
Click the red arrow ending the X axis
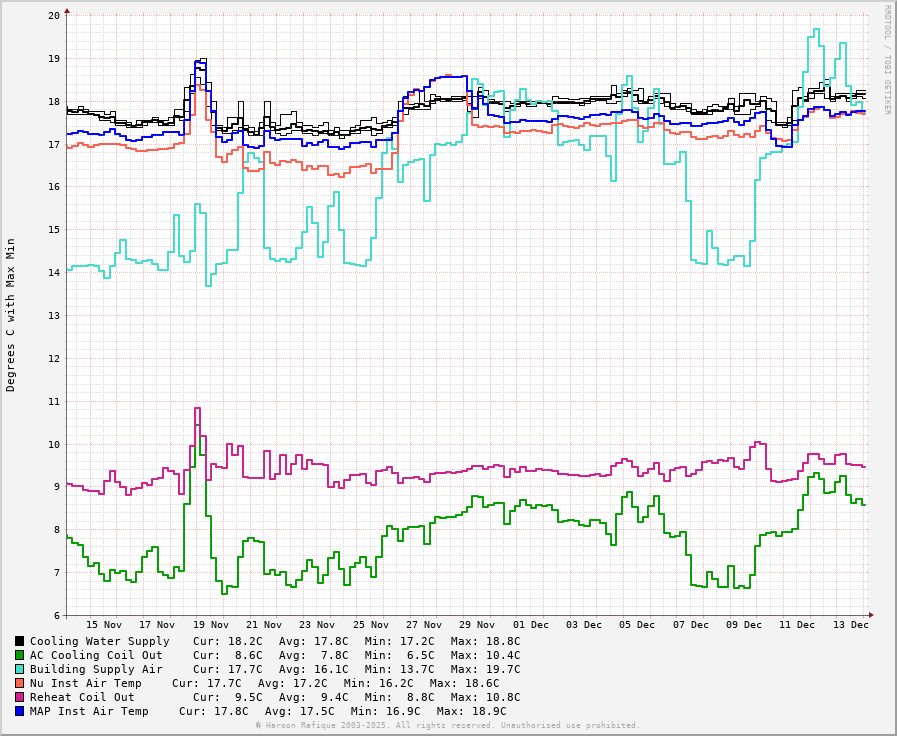coord(871,615)
